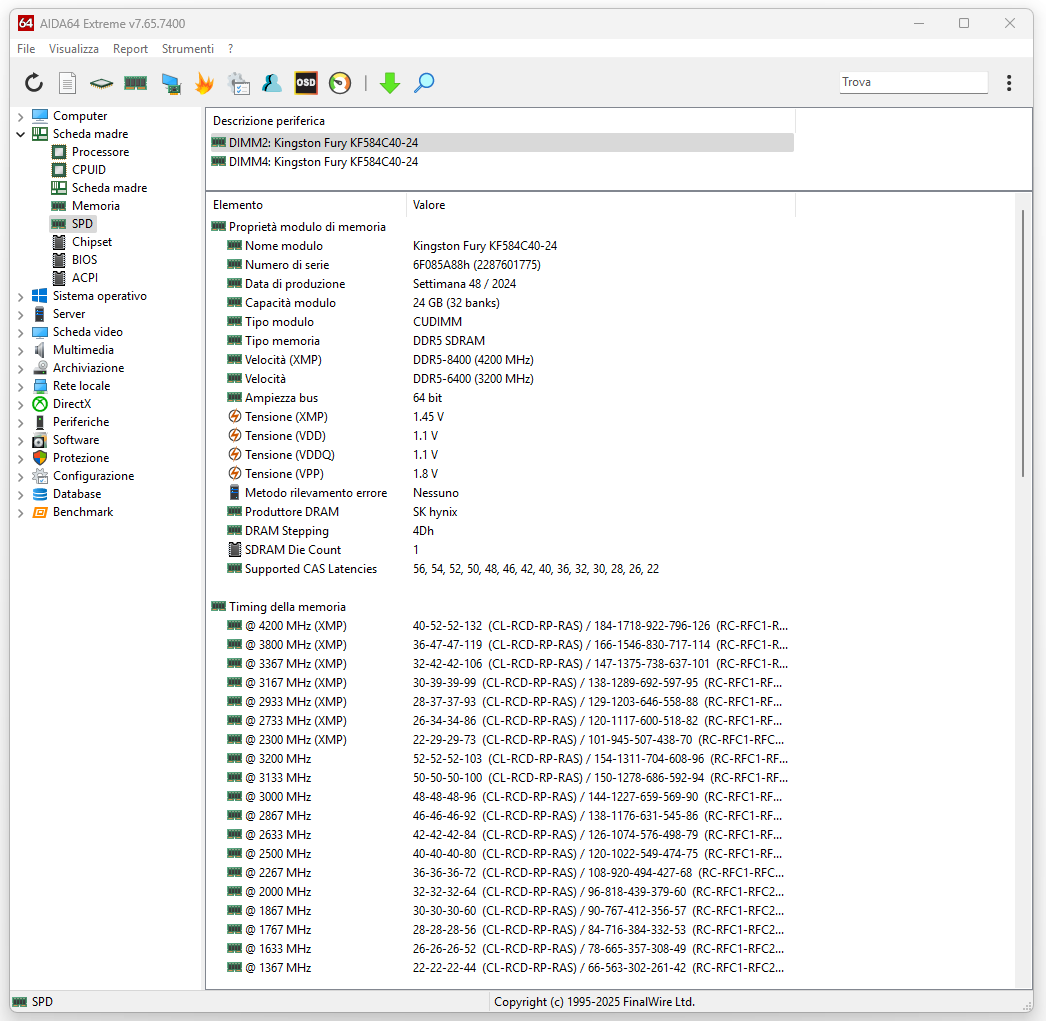Open the audit manager clipboard icon

point(238,83)
